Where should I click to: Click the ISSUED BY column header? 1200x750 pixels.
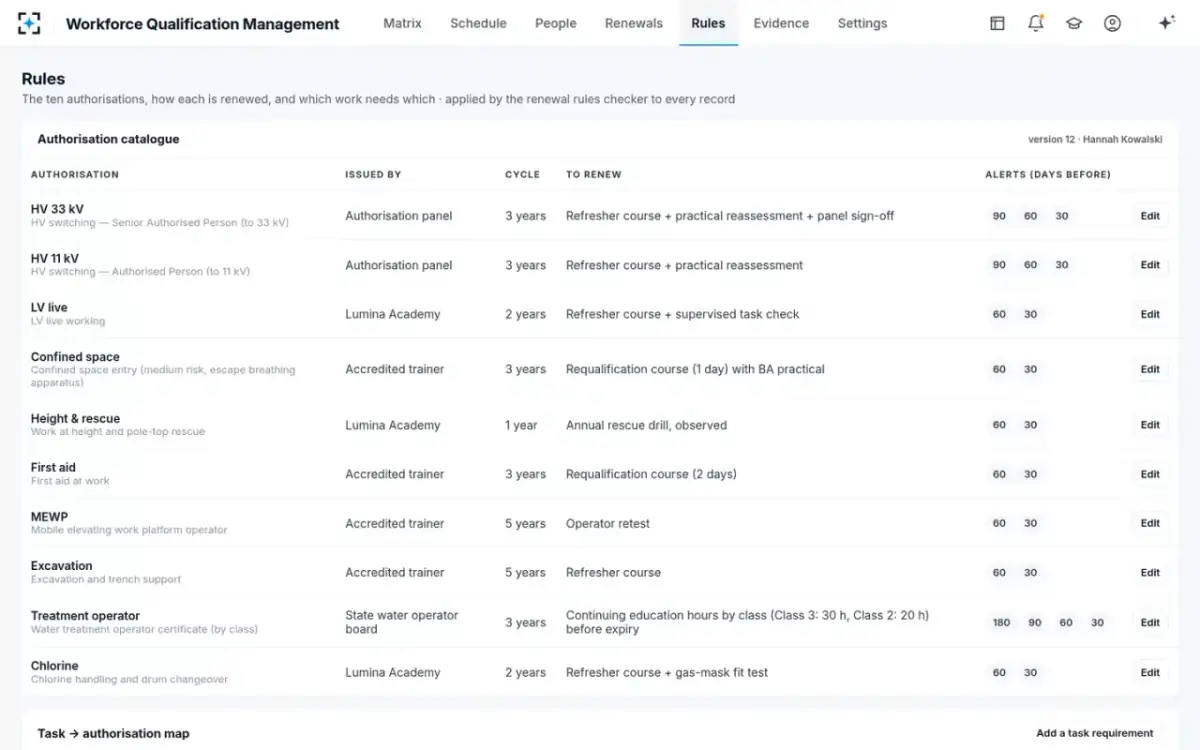pyautogui.click(x=373, y=174)
